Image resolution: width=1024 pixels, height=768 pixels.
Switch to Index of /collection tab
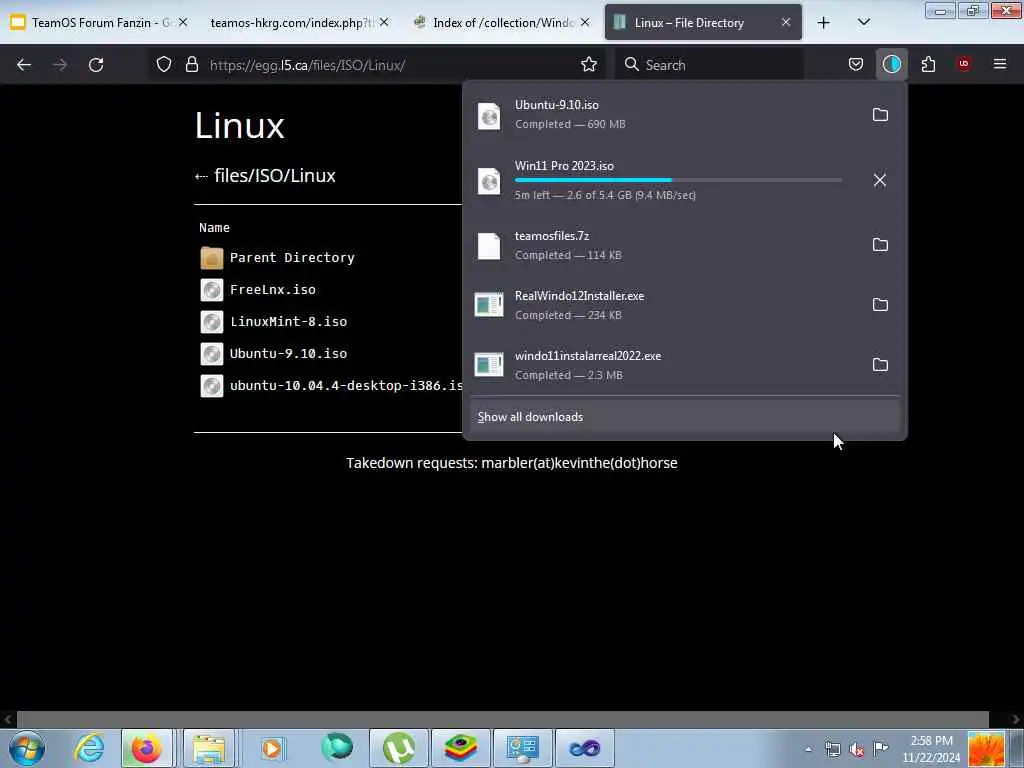click(x=503, y=23)
